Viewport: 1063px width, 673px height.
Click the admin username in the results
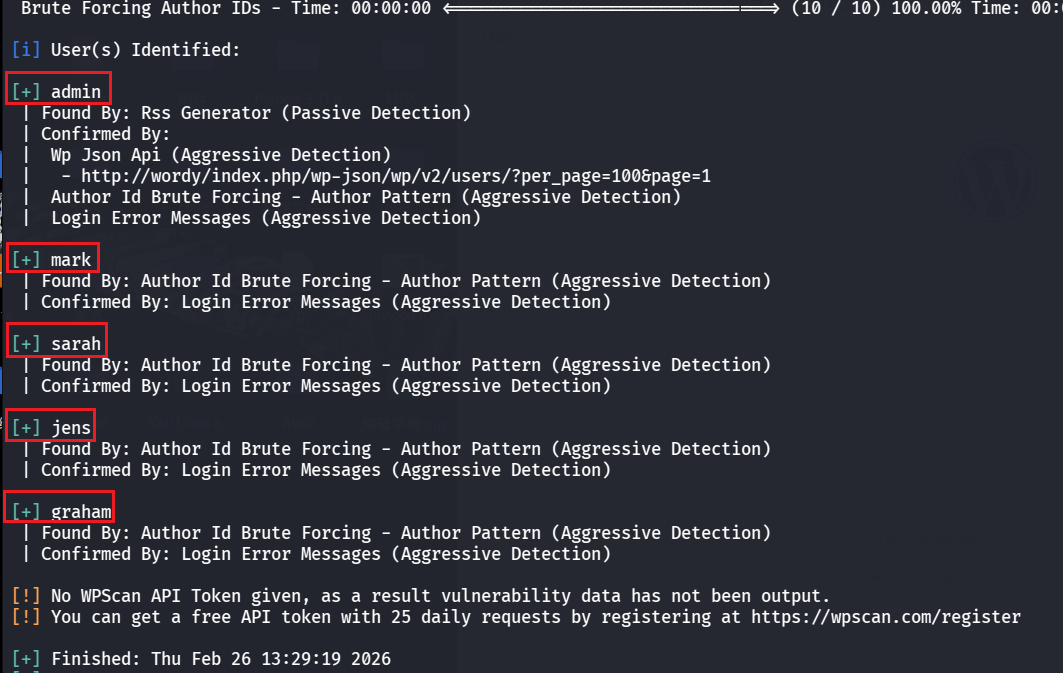76,92
